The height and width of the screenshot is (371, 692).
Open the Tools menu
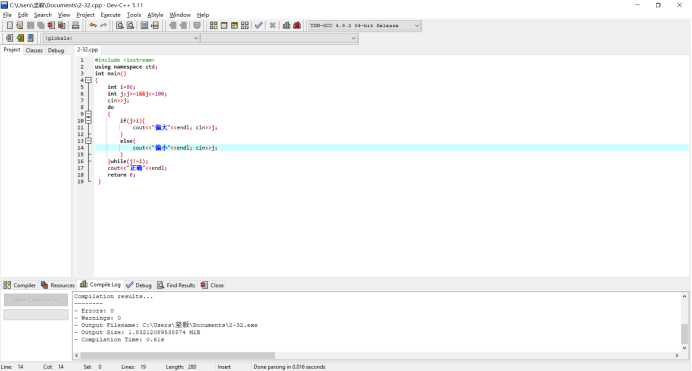coord(134,15)
